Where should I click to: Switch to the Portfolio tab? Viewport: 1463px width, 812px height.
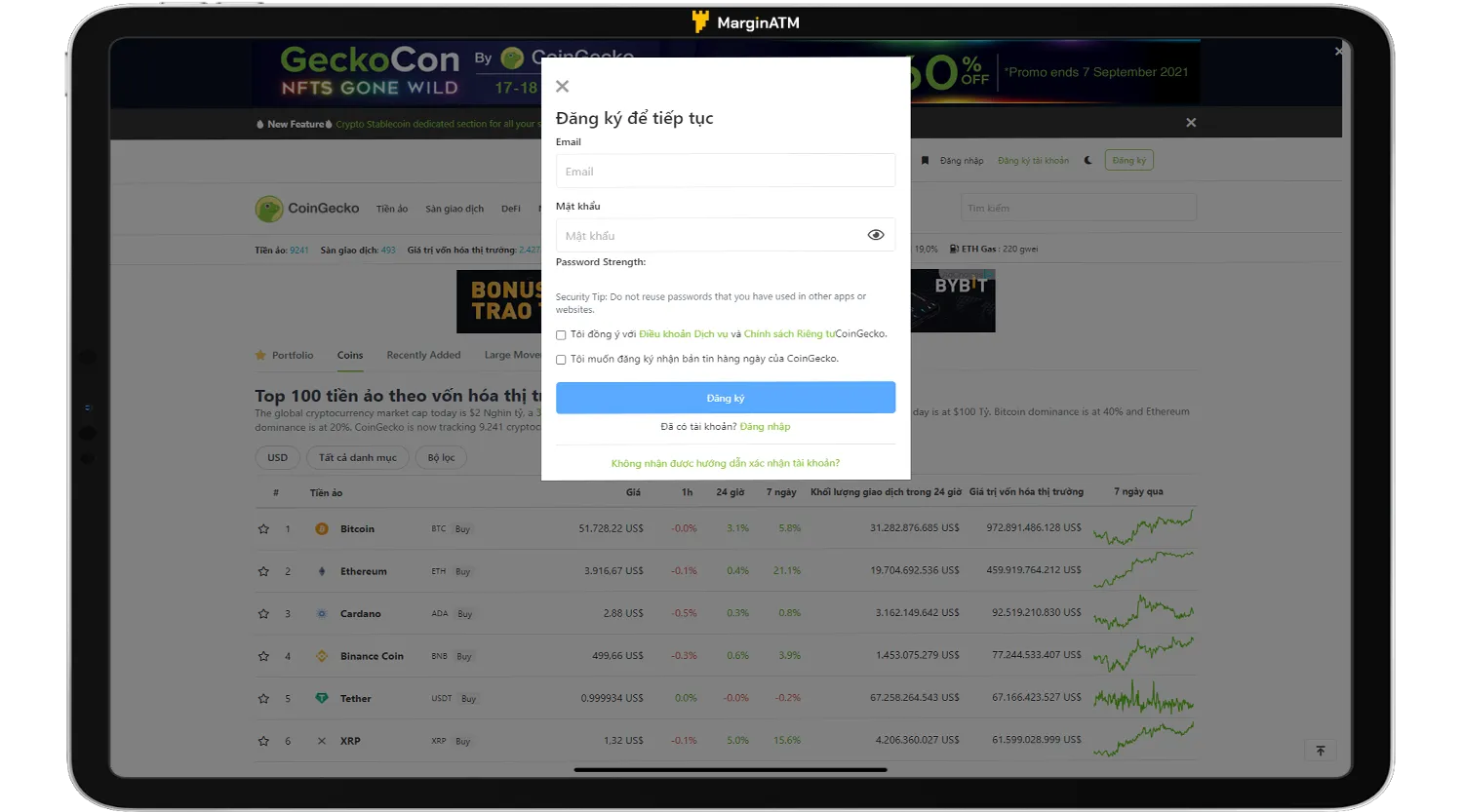[x=285, y=355]
